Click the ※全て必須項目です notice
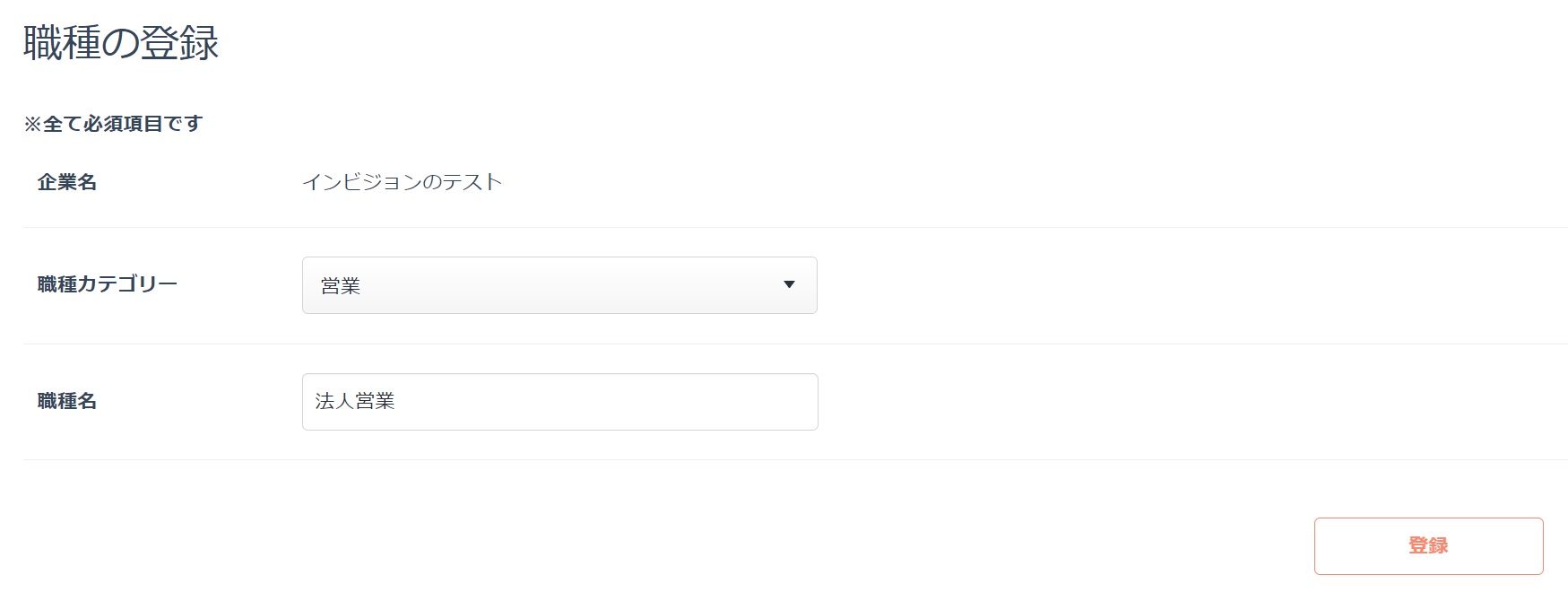1568x601 pixels. click(x=114, y=124)
